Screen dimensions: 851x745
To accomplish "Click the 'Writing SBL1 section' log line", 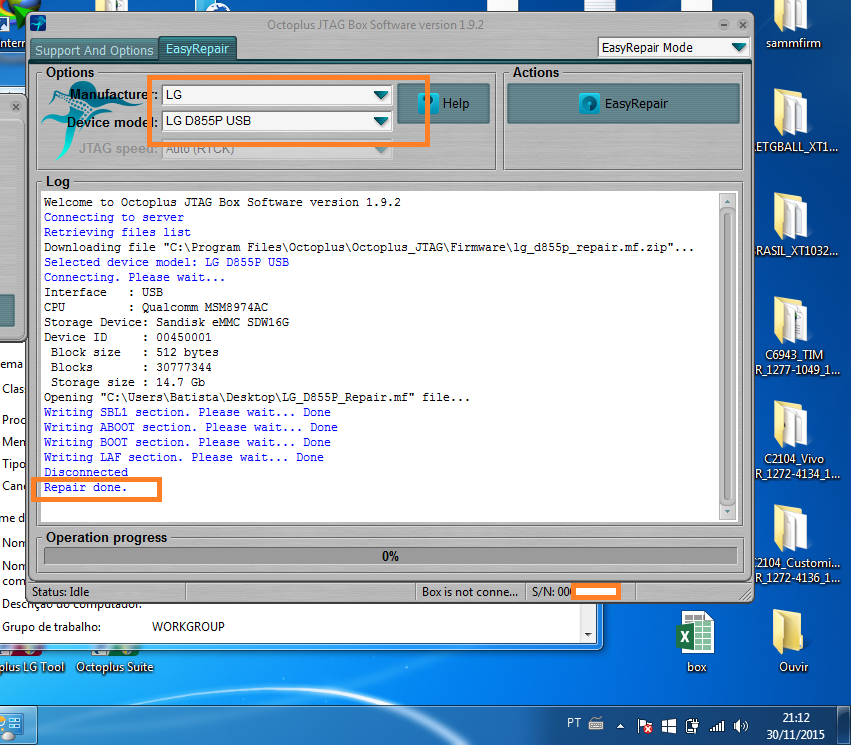I will [x=187, y=412].
